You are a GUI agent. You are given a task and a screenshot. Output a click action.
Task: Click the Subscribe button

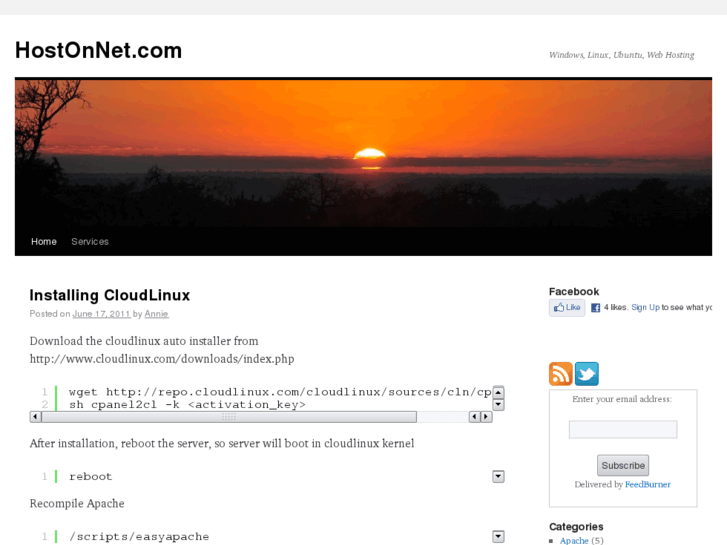point(623,465)
